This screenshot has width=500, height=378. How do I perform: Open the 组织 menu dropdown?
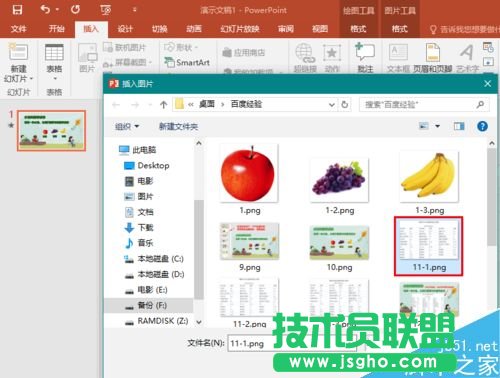127,126
